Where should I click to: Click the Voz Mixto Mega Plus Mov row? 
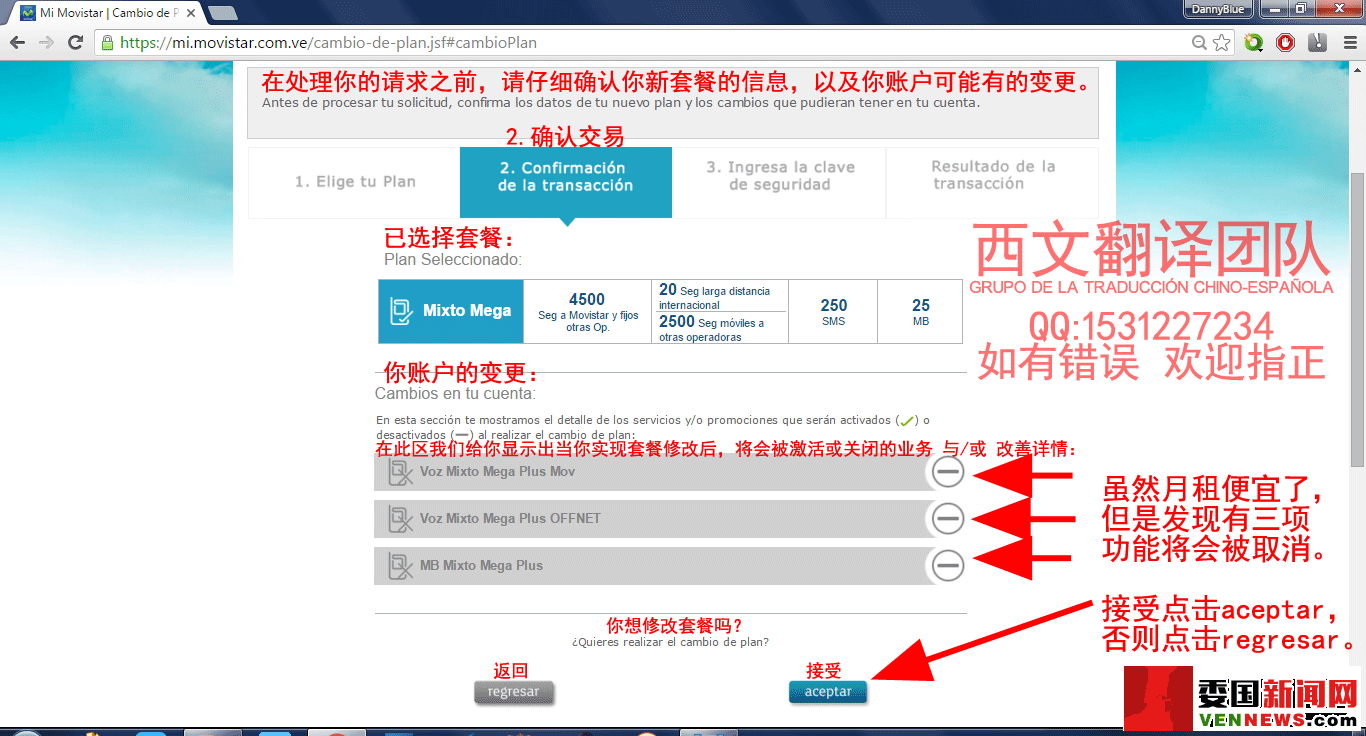pyautogui.click(x=670, y=472)
